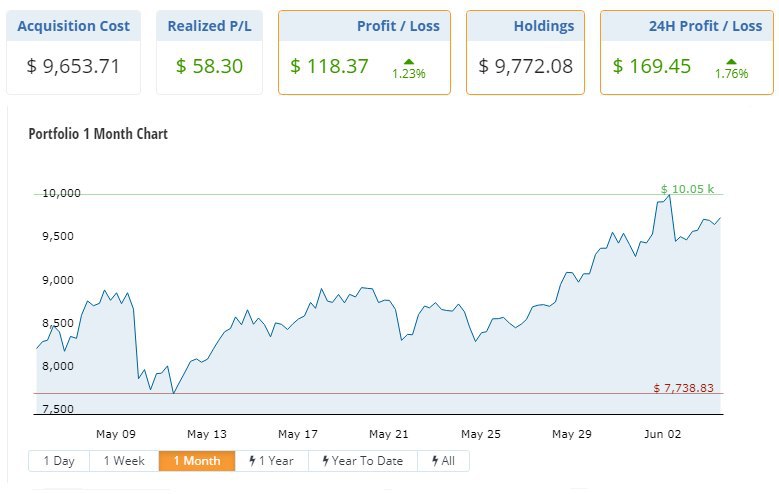The image size is (779, 494).
Task: Click the red $7,738.83 low marker label
Action: coord(683,387)
